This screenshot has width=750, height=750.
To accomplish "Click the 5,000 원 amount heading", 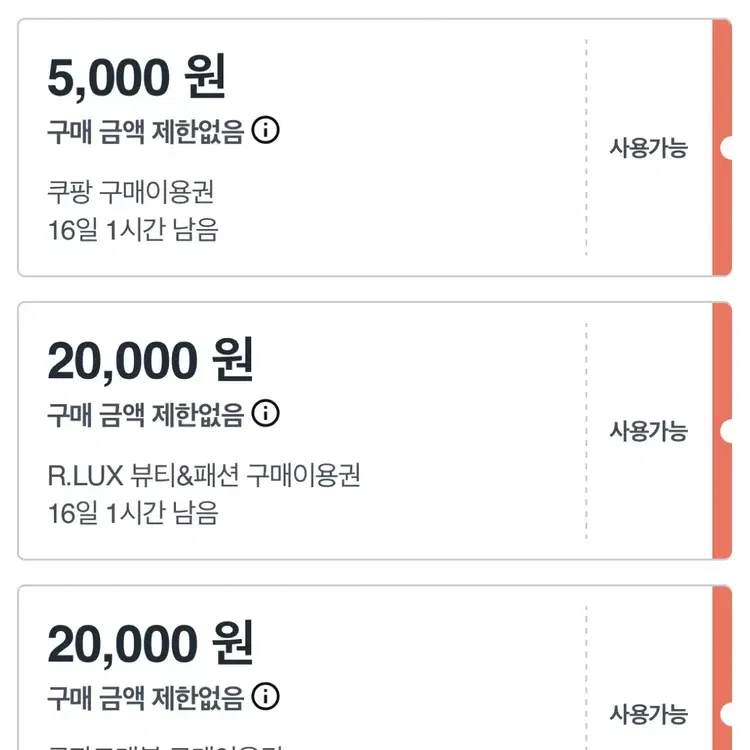I will 137,77.
